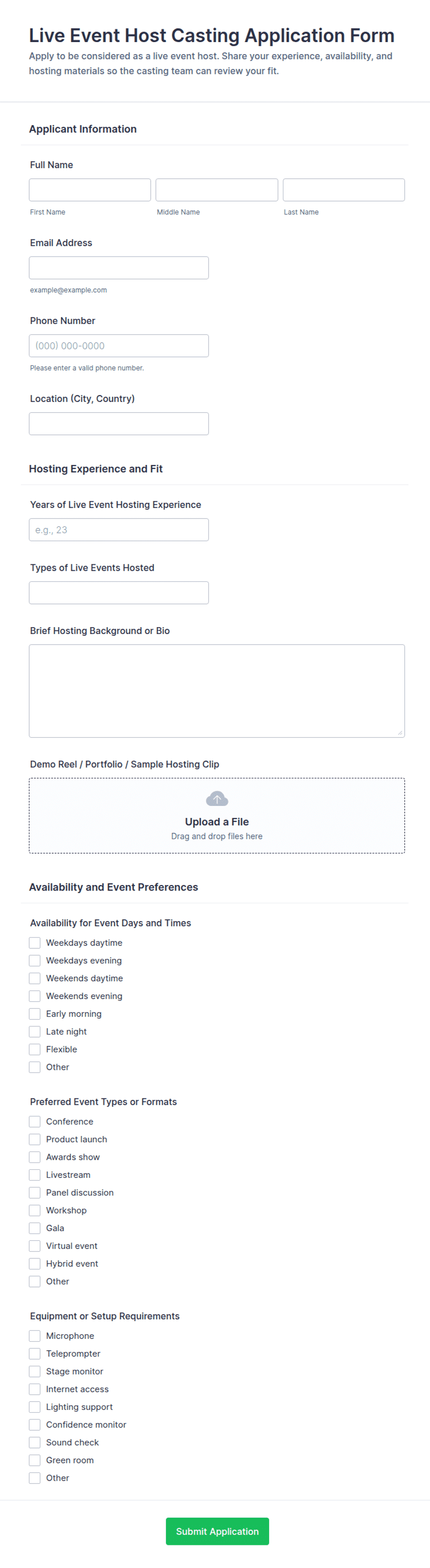The width and height of the screenshot is (430, 1568).
Task: Click the Upload a File drop area
Action: coord(217,815)
